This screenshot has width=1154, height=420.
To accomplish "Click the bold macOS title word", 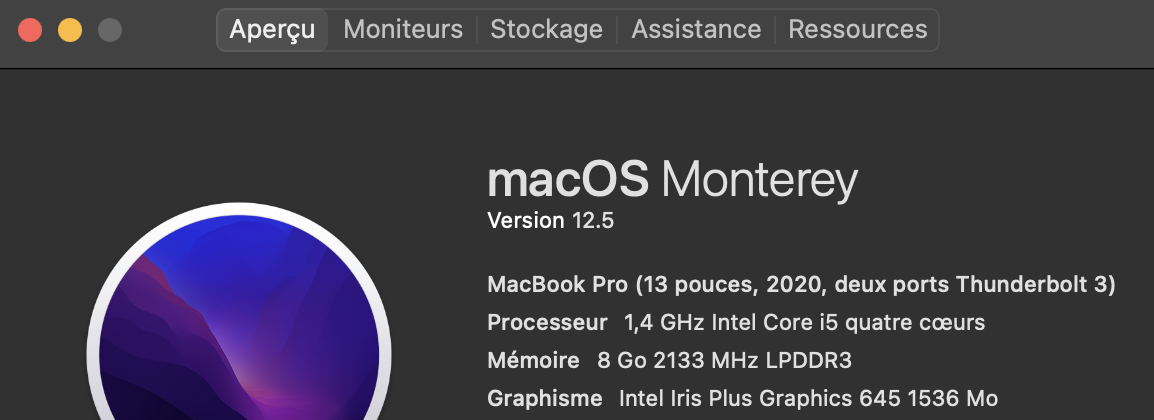I will [567, 179].
